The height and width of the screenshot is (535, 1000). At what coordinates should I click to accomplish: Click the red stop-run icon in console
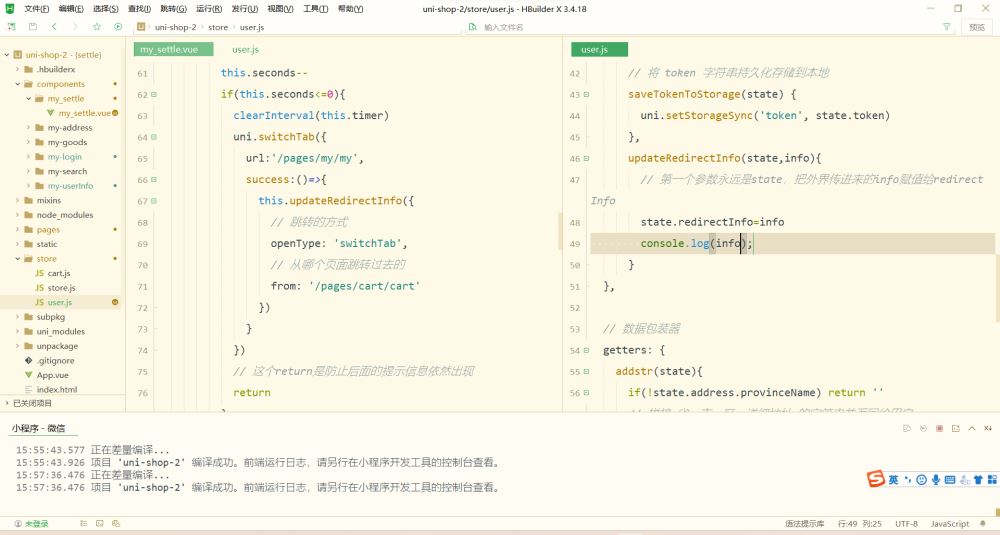point(939,429)
